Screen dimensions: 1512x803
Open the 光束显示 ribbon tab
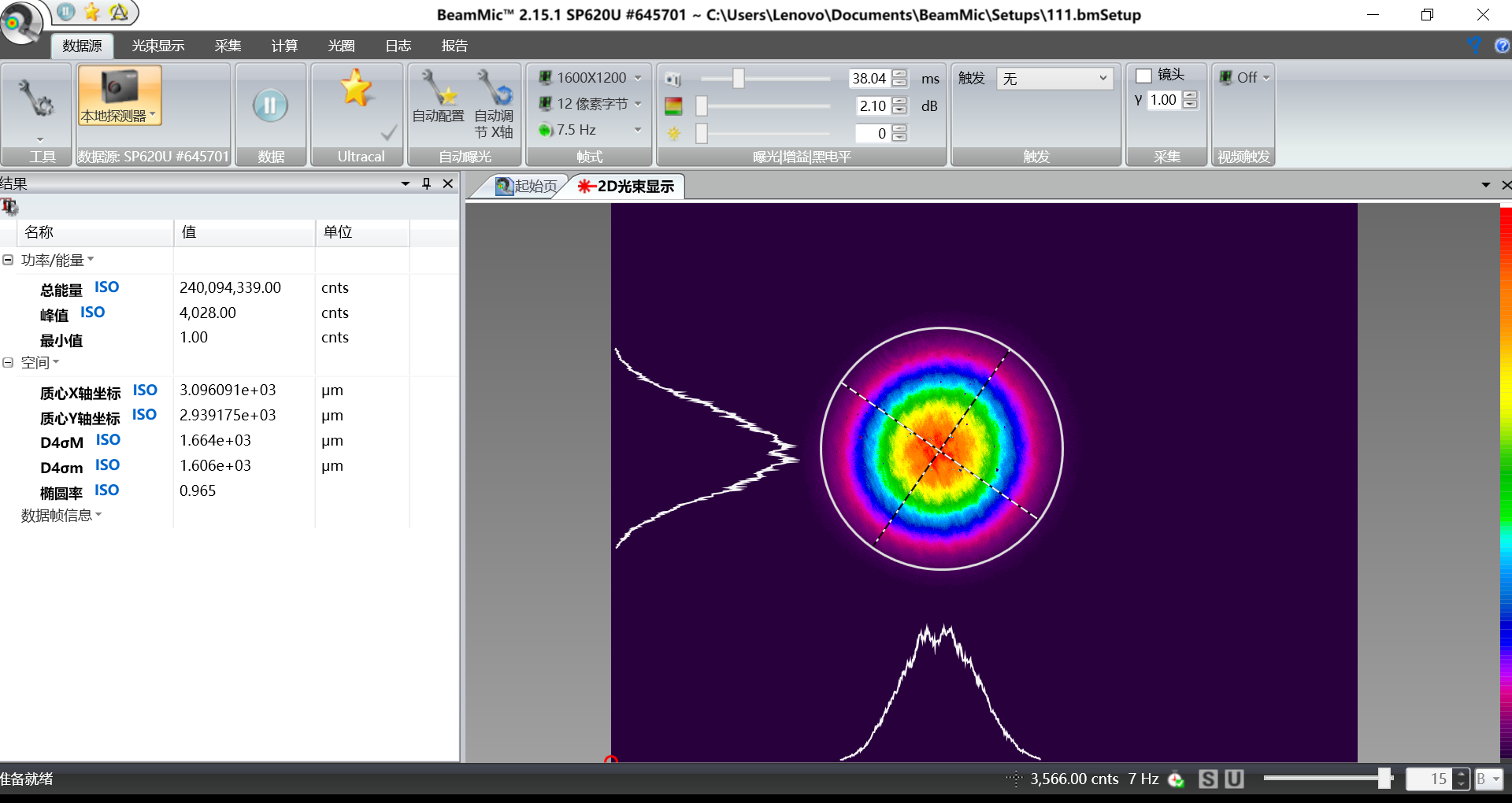158,46
